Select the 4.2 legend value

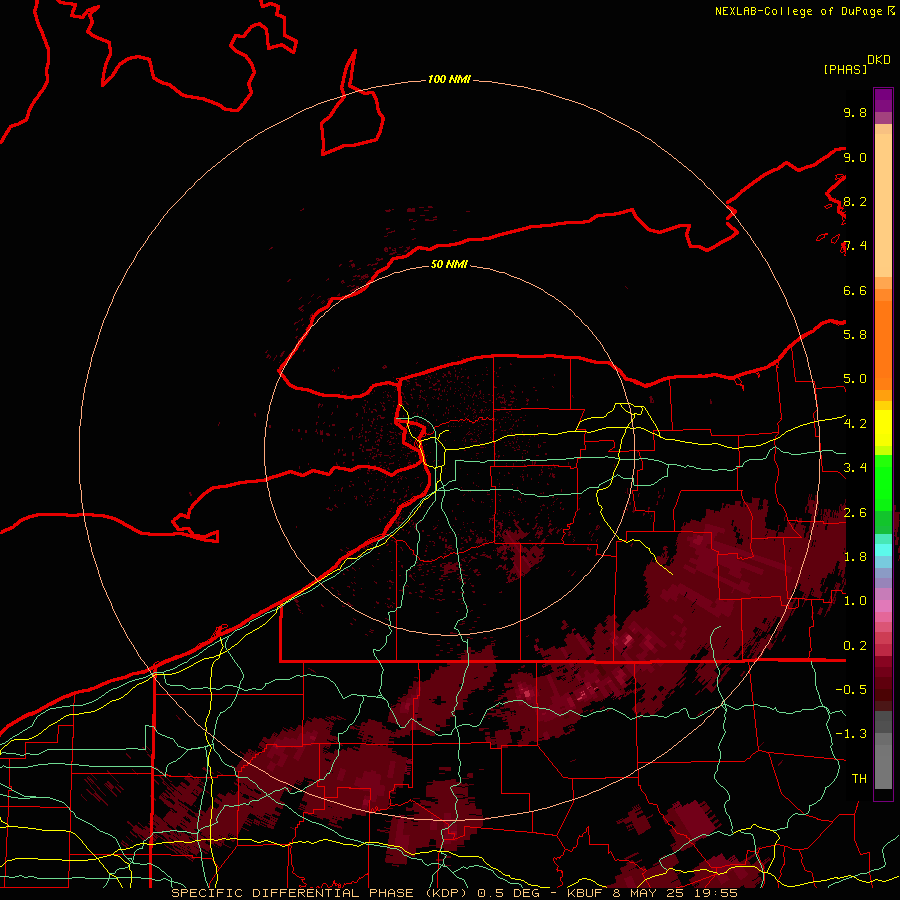(x=855, y=424)
